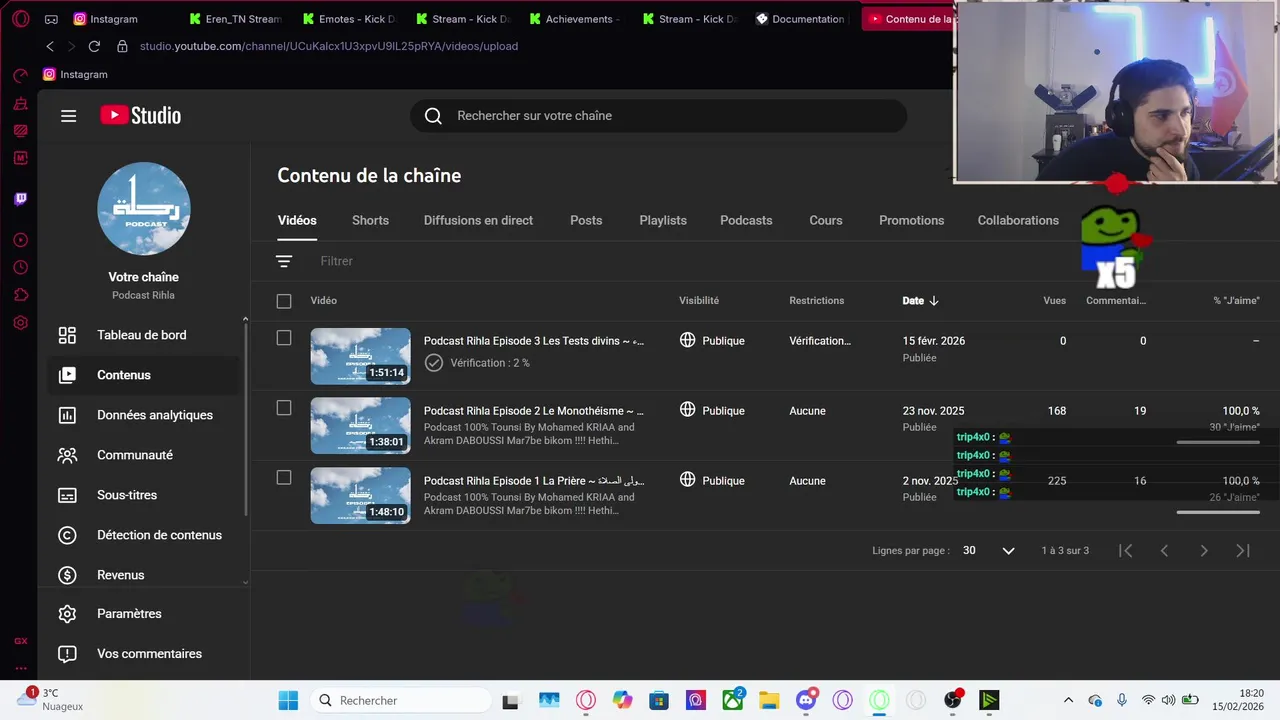
Task: Open history clock in Opera sidebar
Action: (20, 267)
